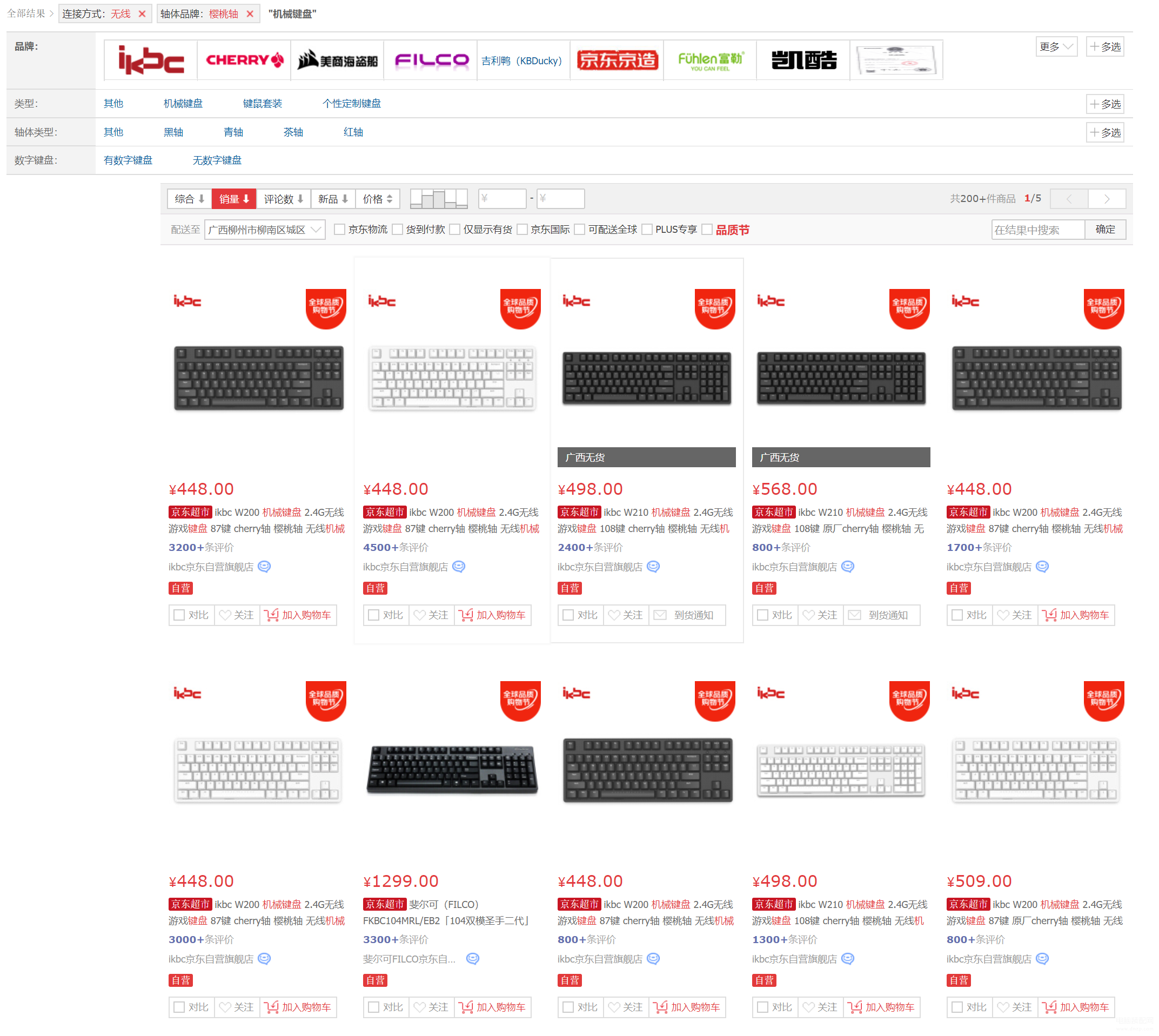Sort results by 评论数

point(283,199)
